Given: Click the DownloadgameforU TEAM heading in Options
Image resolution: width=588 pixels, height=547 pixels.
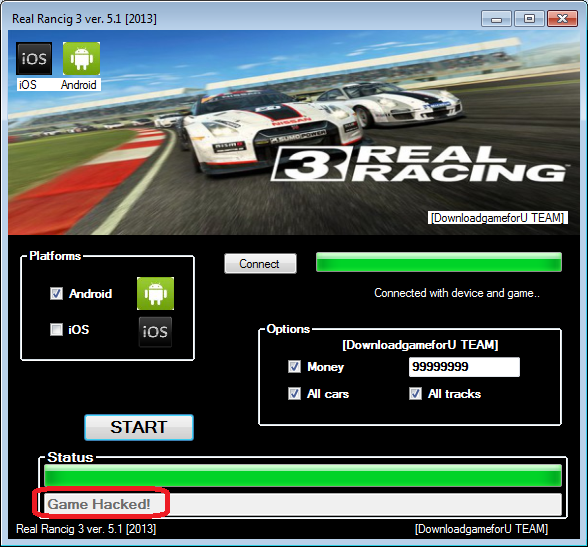Looking at the screenshot, I should [x=420, y=345].
